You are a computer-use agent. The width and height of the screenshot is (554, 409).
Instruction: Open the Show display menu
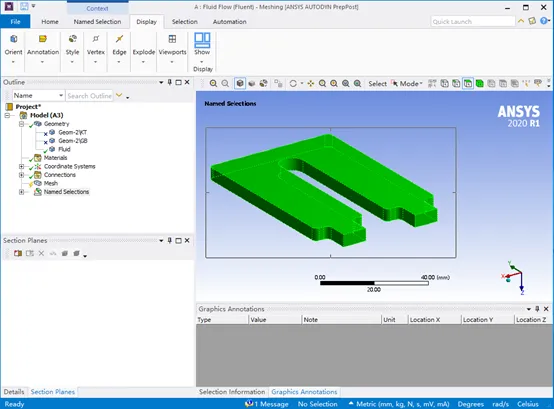pyautogui.click(x=202, y=49)
